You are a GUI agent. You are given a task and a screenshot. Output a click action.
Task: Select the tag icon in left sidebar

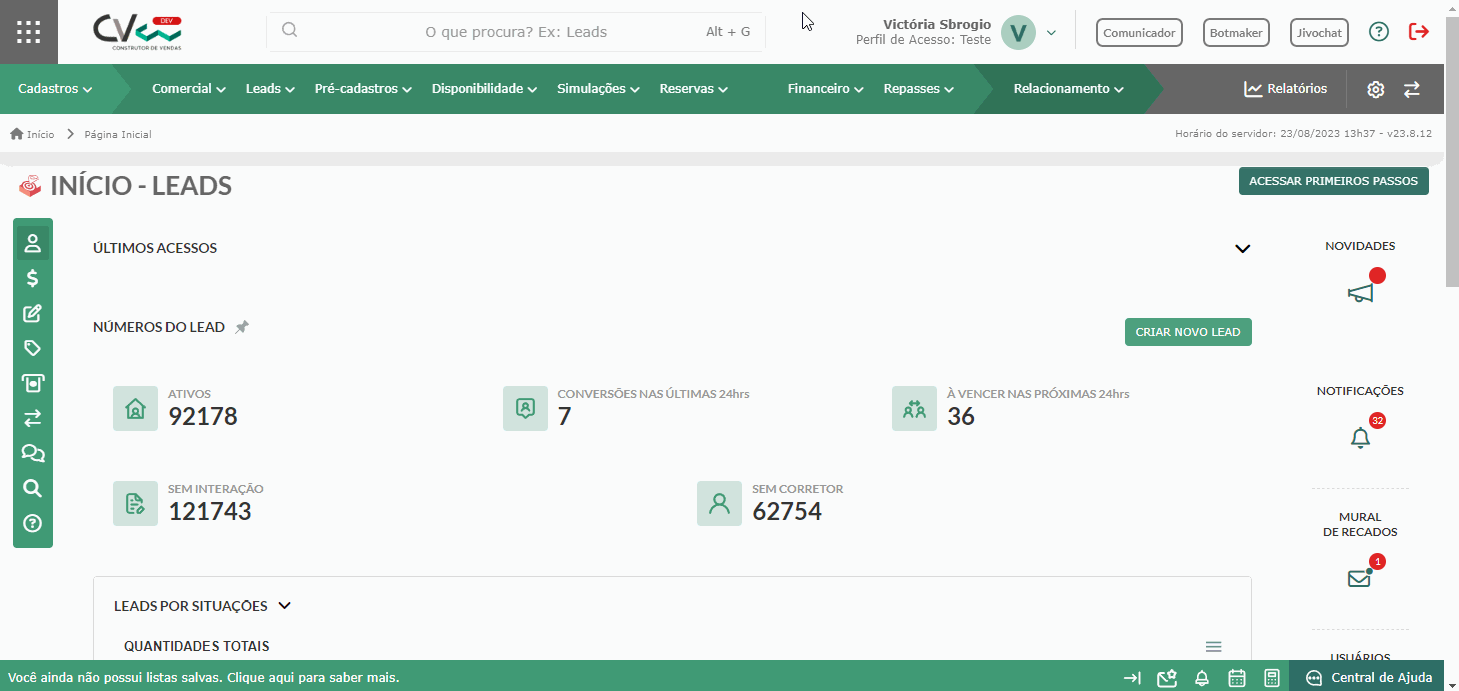pos(33,348)
